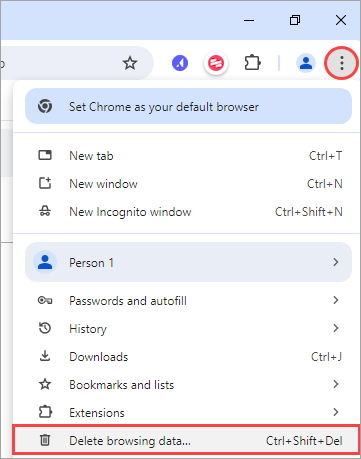Image resolution: width=361 pixels, height=459 pixels.
Task: Click the New window icon in the menu
Action: tap(45, 183)
